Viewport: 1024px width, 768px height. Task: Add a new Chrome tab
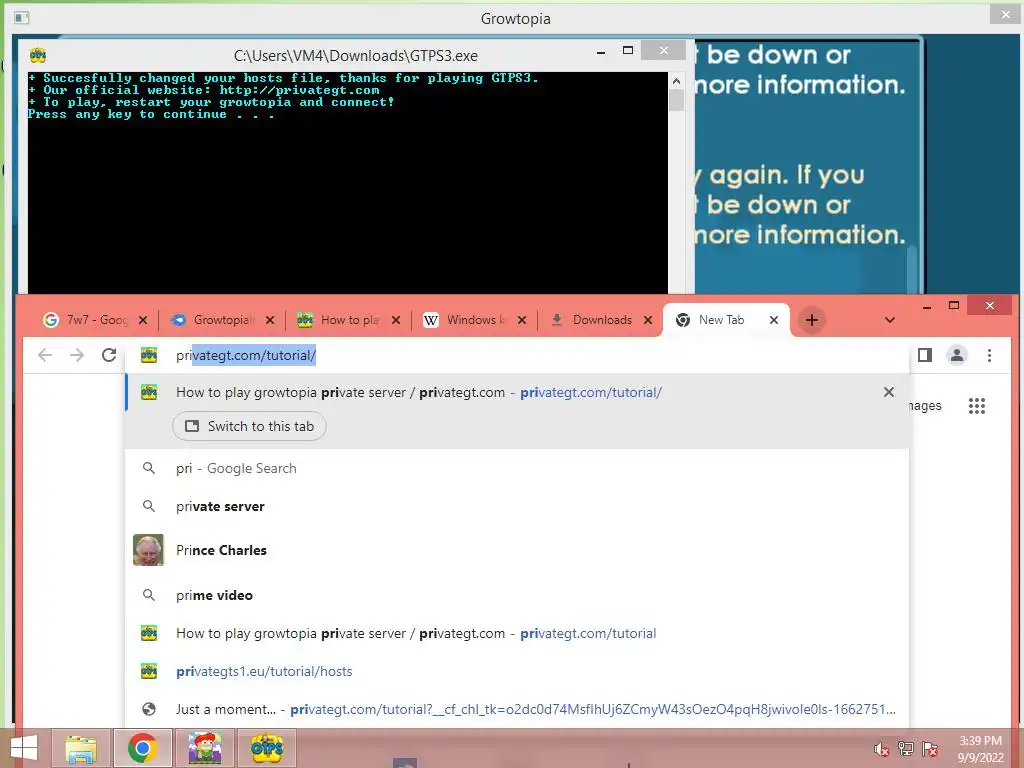pyautogui.click(x=812, y=320)
